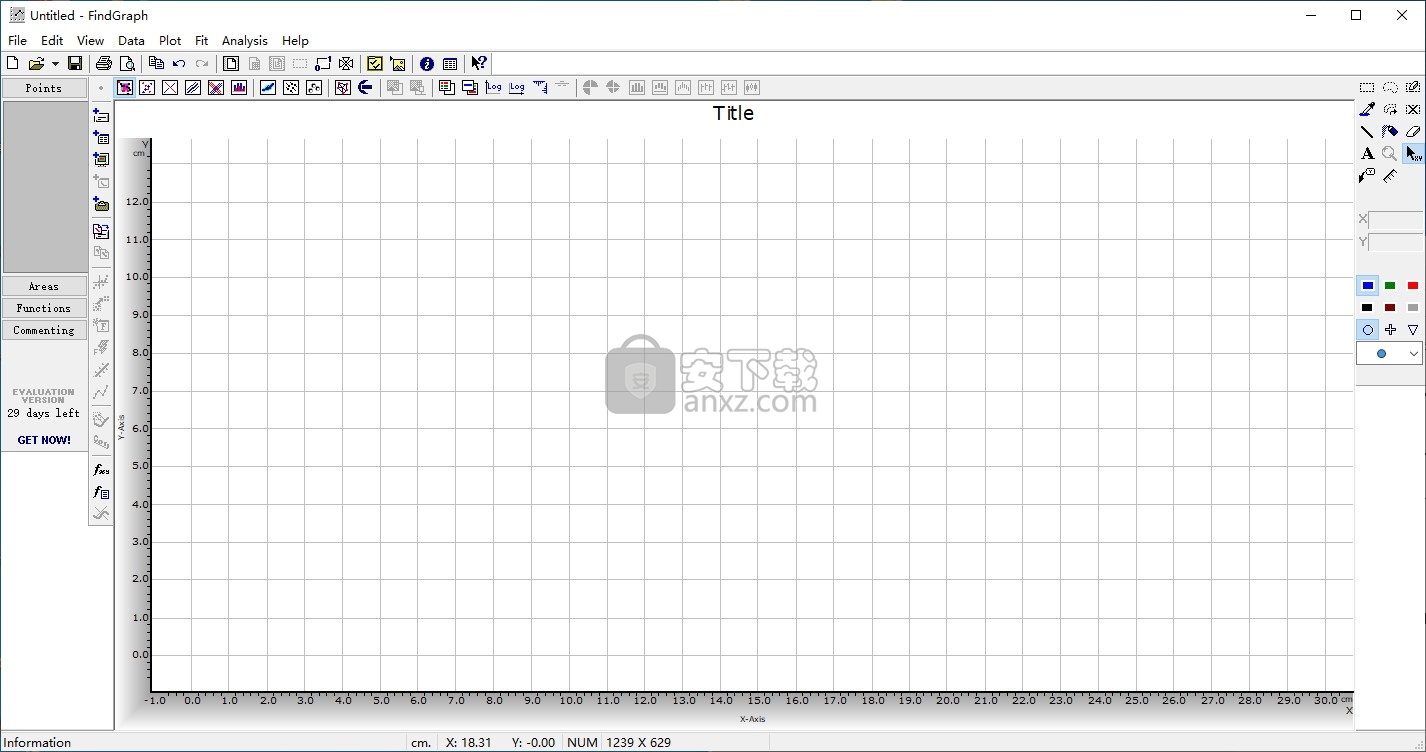Open Print Preview magnifier-page icon
Viewport: 1426px width, 752px height.
pyautogui.click(x=127, y=63)
